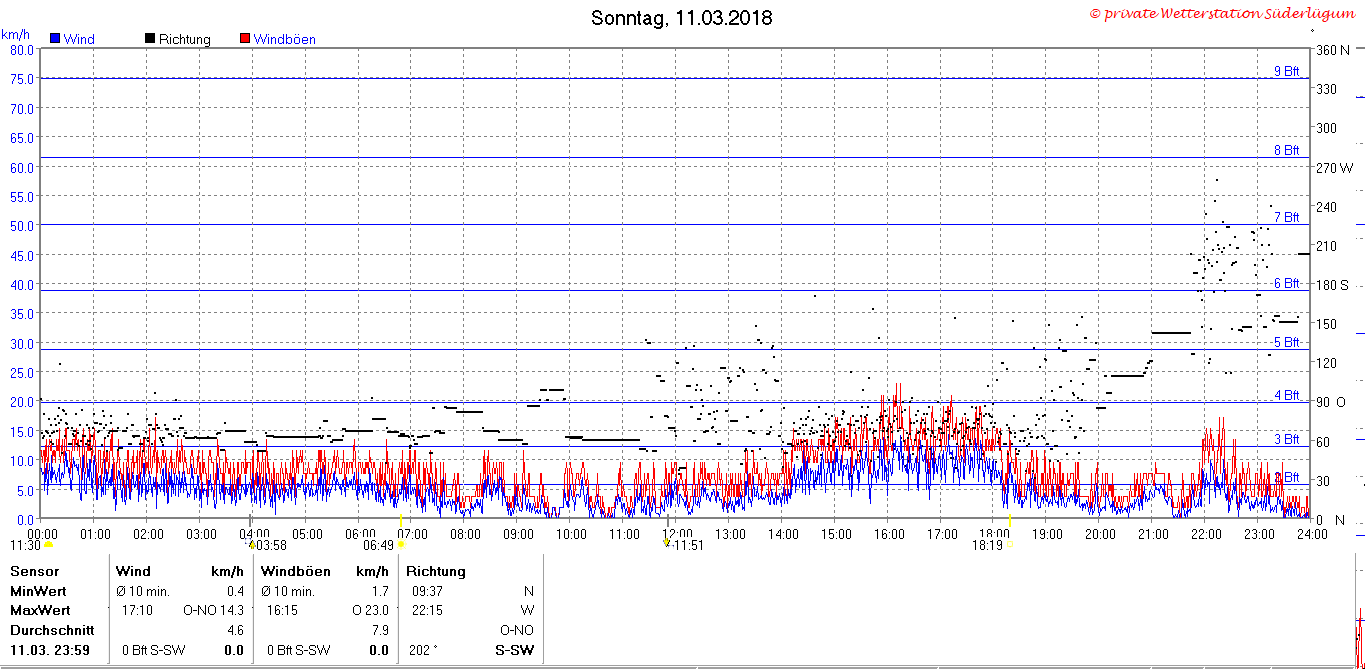Select the MaxWert row label
The image size is (1366, 669).
[x=40, y=610]
